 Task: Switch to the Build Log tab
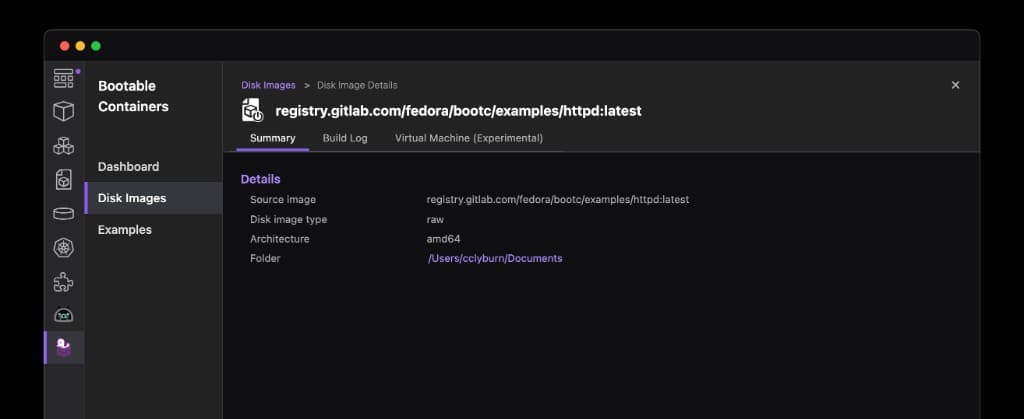[x=345, y=138]
